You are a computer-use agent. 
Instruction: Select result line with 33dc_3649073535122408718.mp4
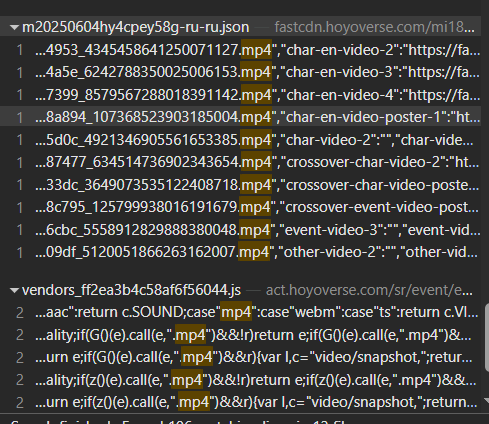click(x=240, y=185)
